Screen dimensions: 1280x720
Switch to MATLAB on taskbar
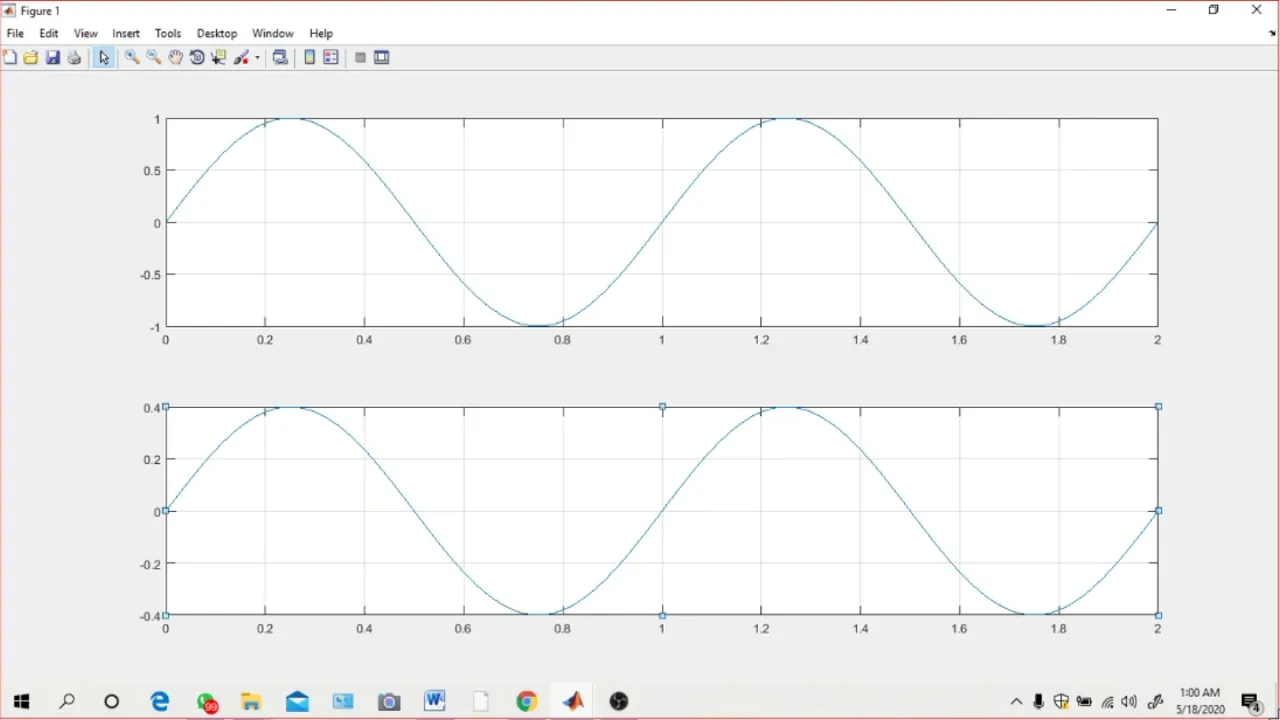click(573, 702)
